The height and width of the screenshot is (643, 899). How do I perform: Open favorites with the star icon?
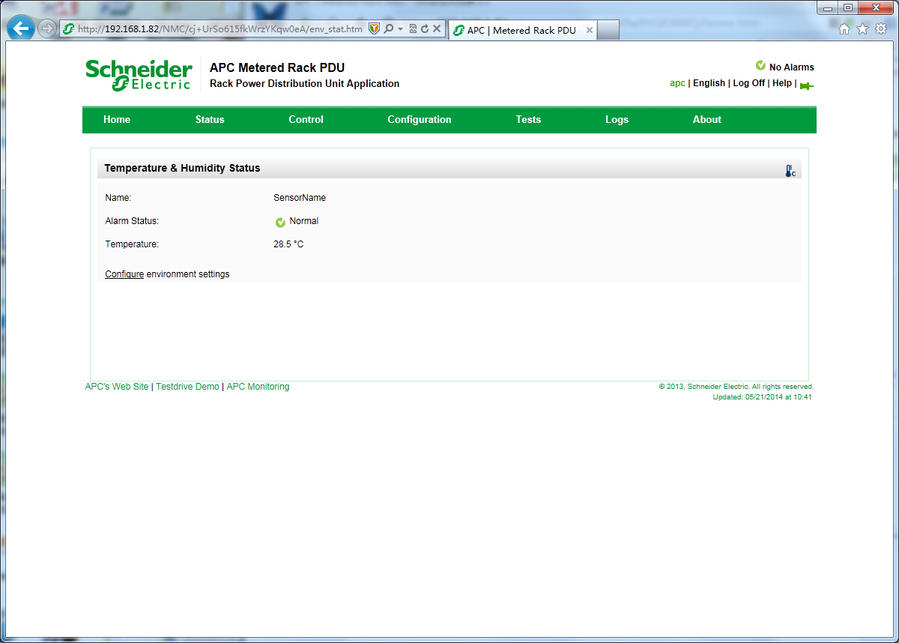pyautogui.click(x=862, y=29)
